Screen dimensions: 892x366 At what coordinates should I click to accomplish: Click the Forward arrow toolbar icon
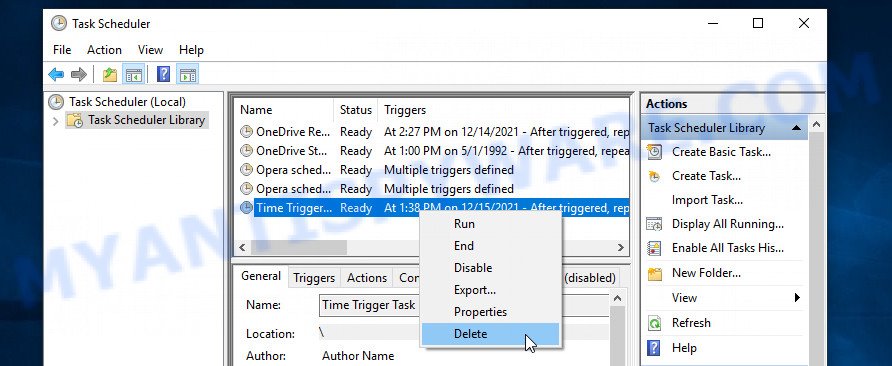point(79,74)
